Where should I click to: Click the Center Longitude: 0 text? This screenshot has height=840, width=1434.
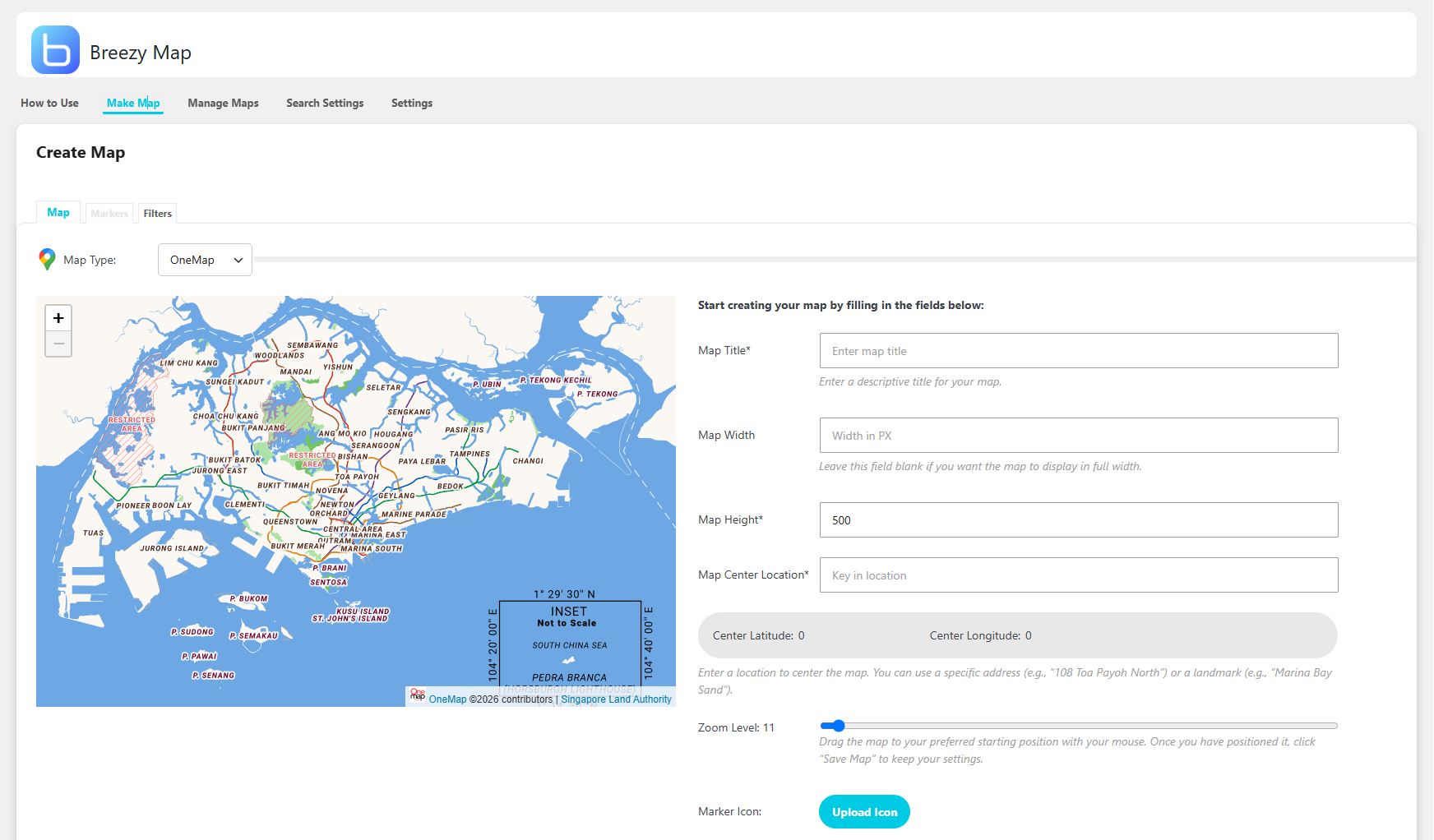coord(981,635)
